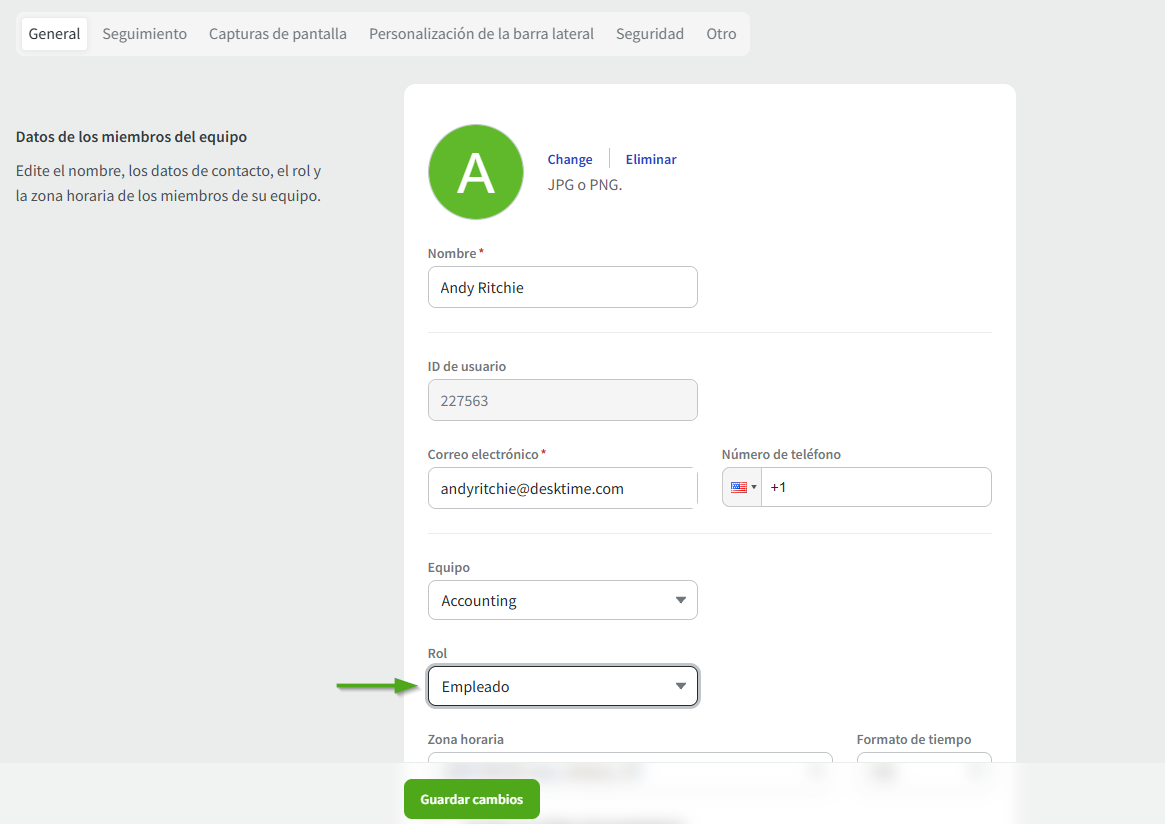Click the Correo electrónico input field
This screenshot has width=1165, height=824.
tap(562, 488)
